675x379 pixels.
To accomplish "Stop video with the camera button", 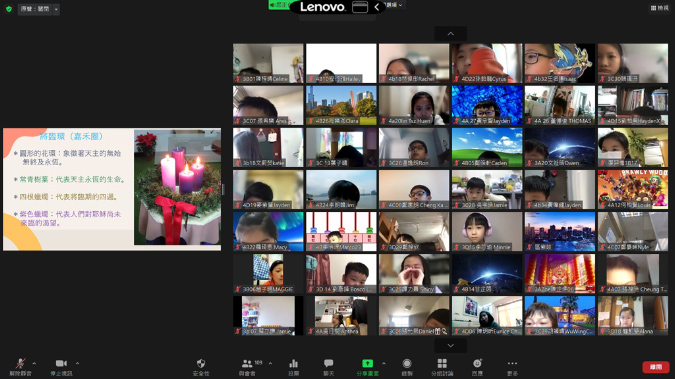I will pyautogui.click(x=61, y=367).
